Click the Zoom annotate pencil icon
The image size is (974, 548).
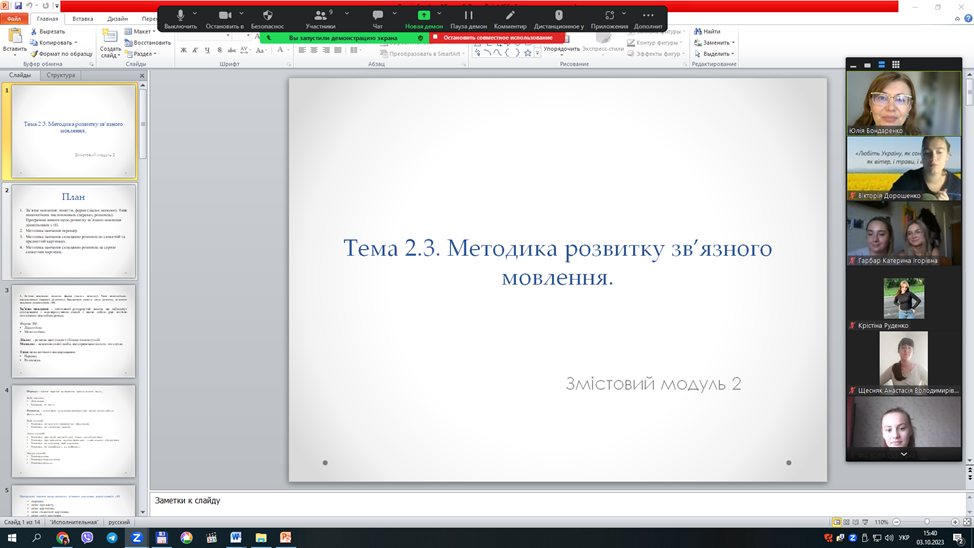pyautogui.click(x=510, y=17)
